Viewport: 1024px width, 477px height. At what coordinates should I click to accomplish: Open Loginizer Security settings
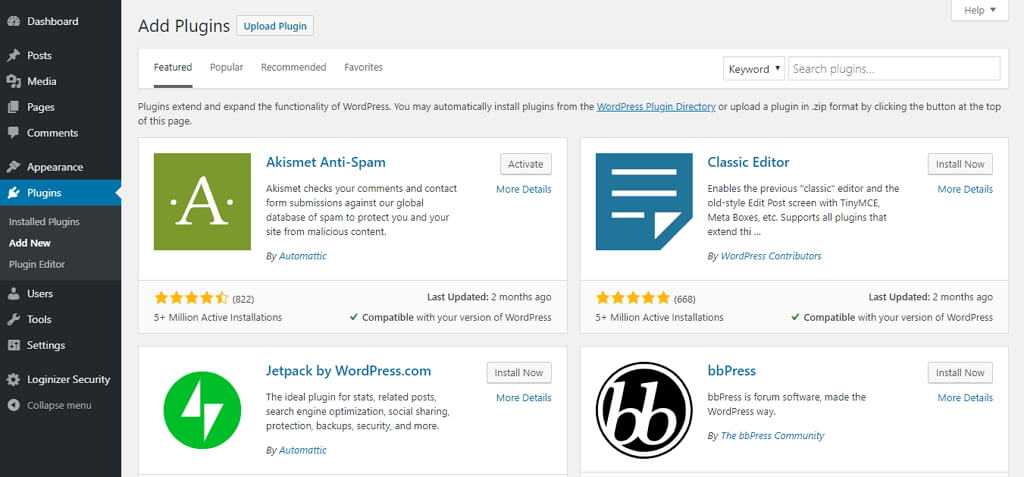pos(68,379)
